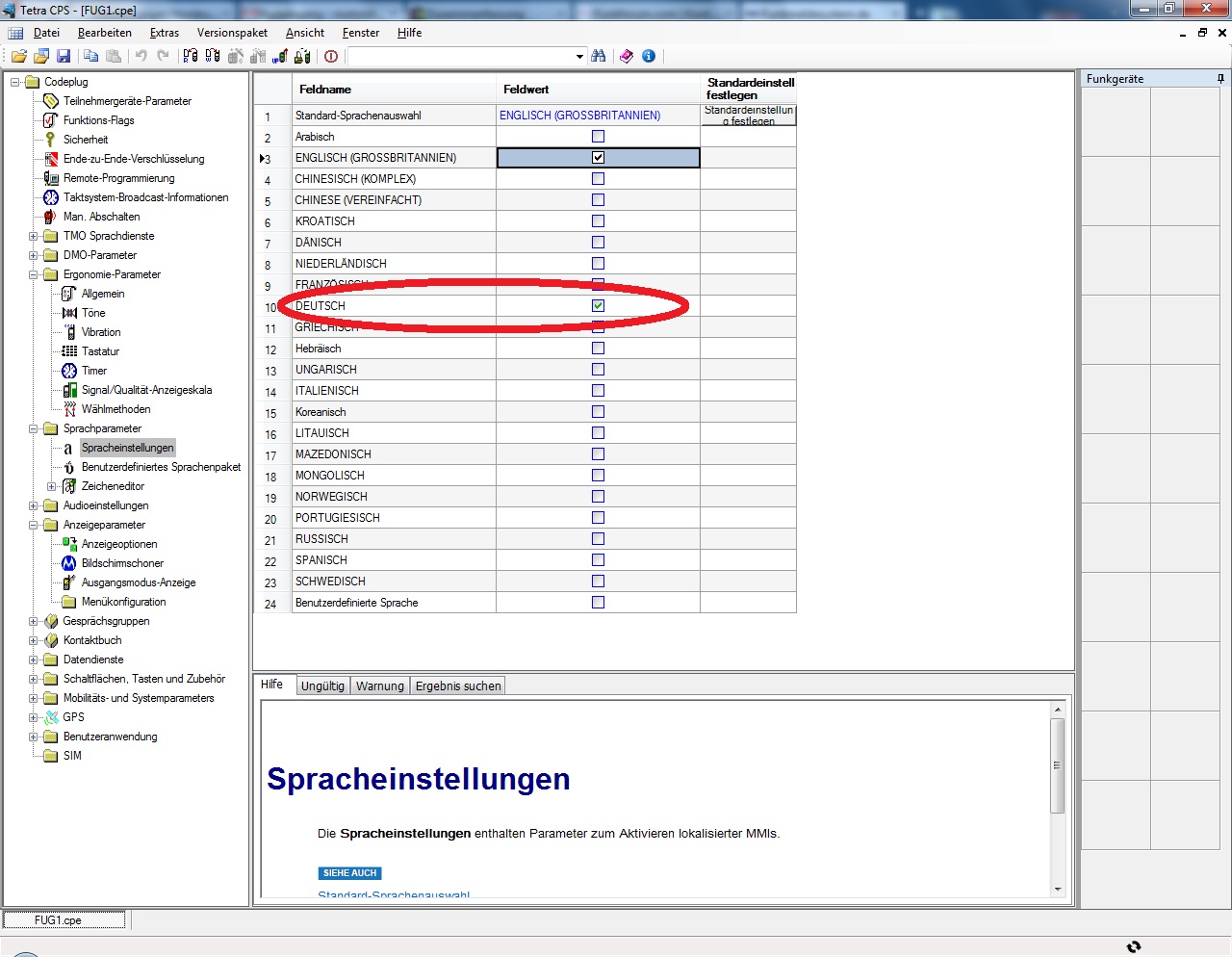Viewport: 1232px width, 957px height.
Task: Click the FUG1.cpe document tab at bottom
Action: 64,920
